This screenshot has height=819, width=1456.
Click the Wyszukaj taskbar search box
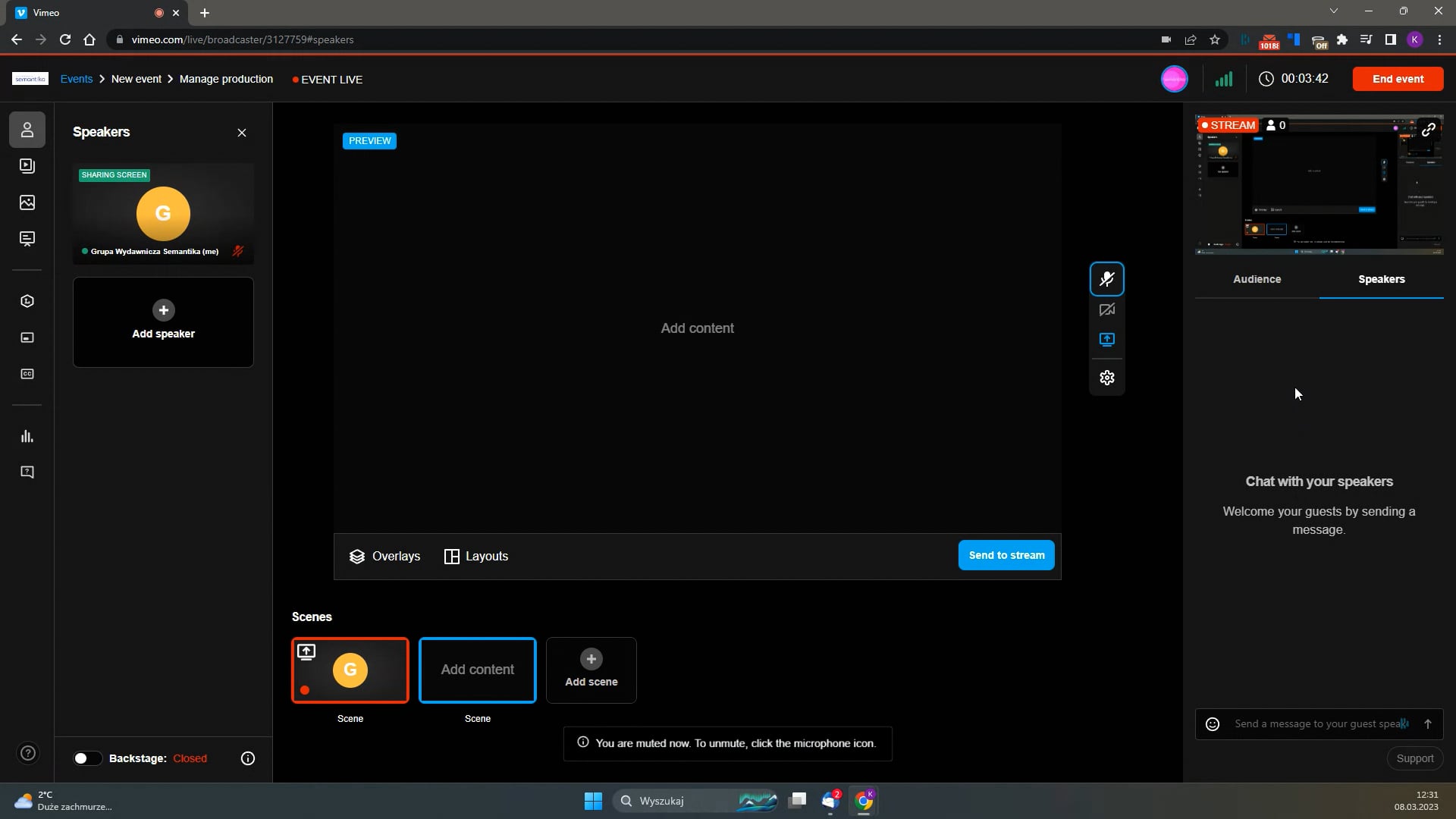coord(696,801)
